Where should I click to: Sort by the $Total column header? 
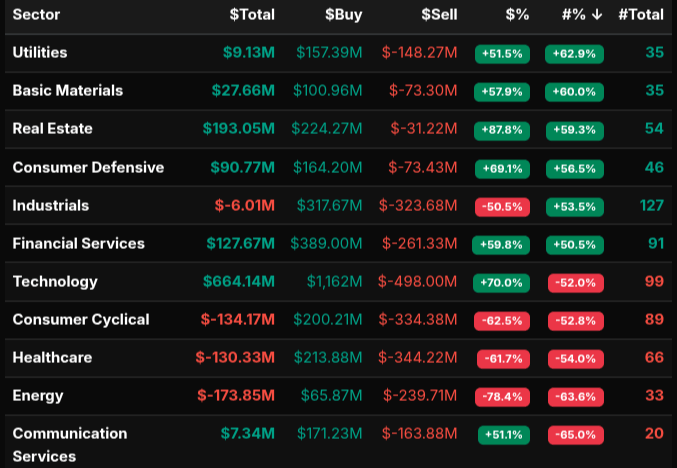click(252, 15)
